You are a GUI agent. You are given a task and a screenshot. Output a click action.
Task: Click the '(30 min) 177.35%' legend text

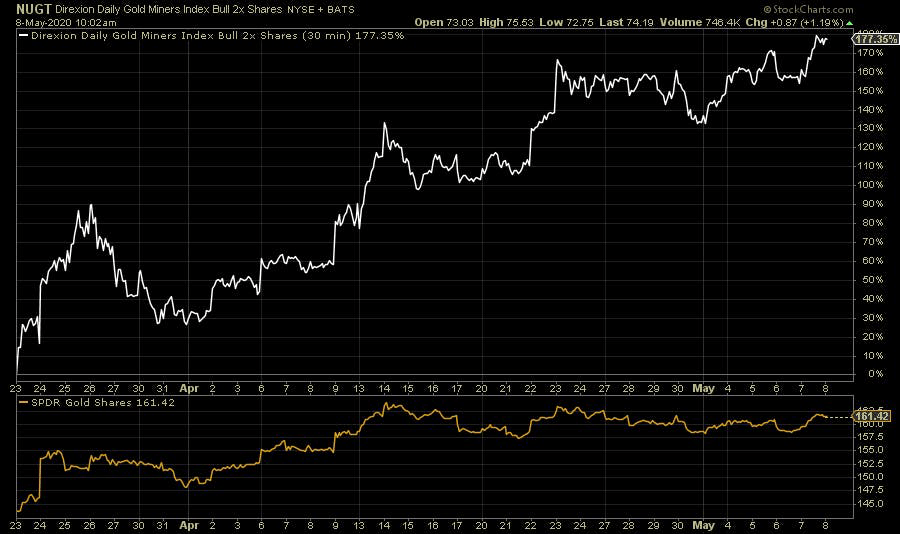[x=353, y=36]
